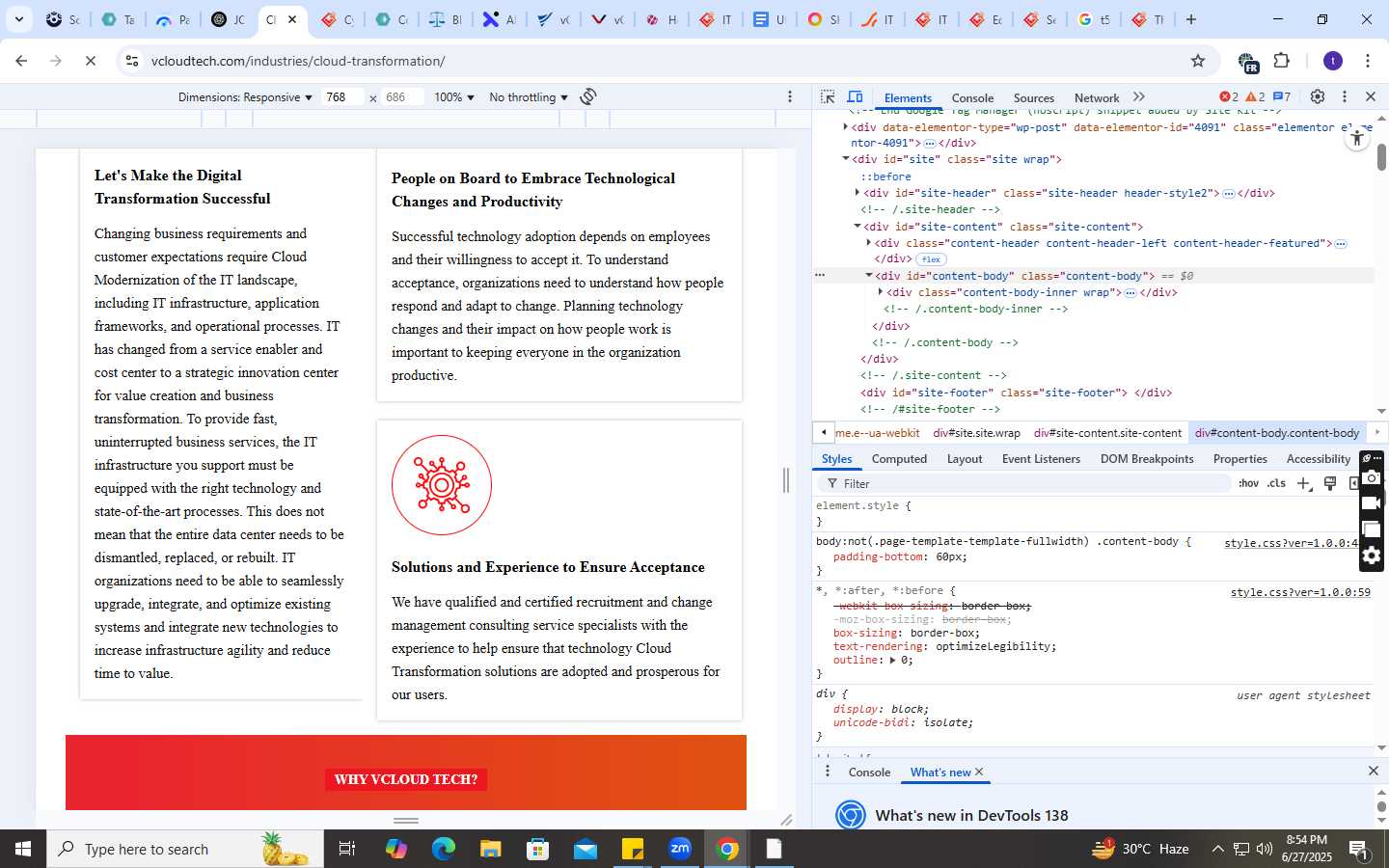Click the viewport width field showing 768

pos(342,97)
